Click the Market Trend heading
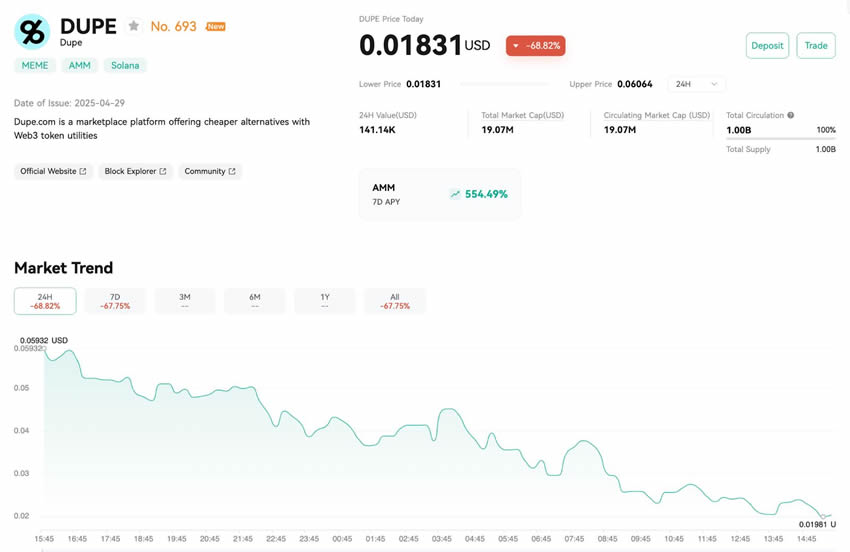 pyautogui.click(x=63, y=268)
